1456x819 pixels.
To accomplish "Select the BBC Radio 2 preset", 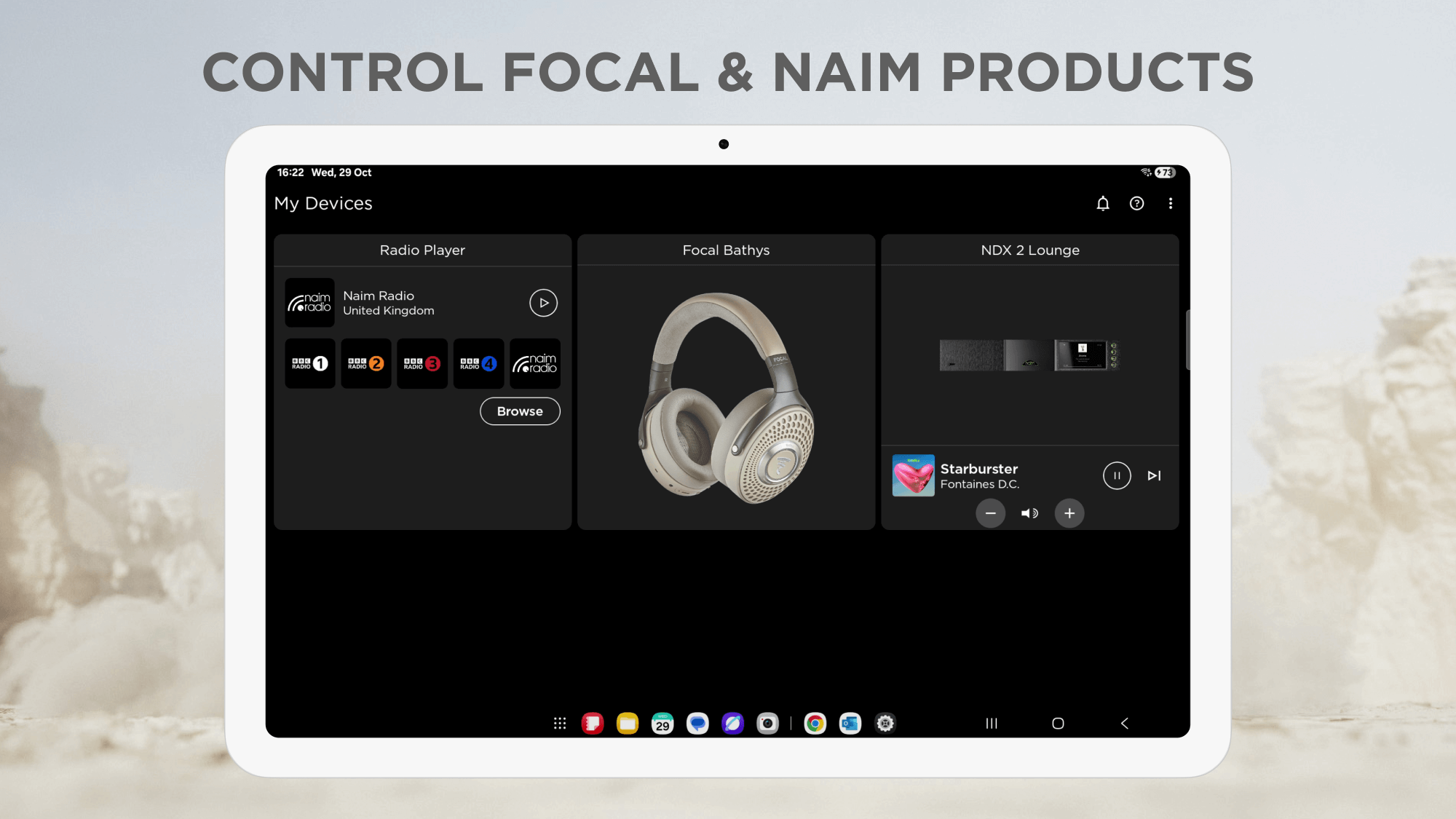I will [x=366, y=363].
